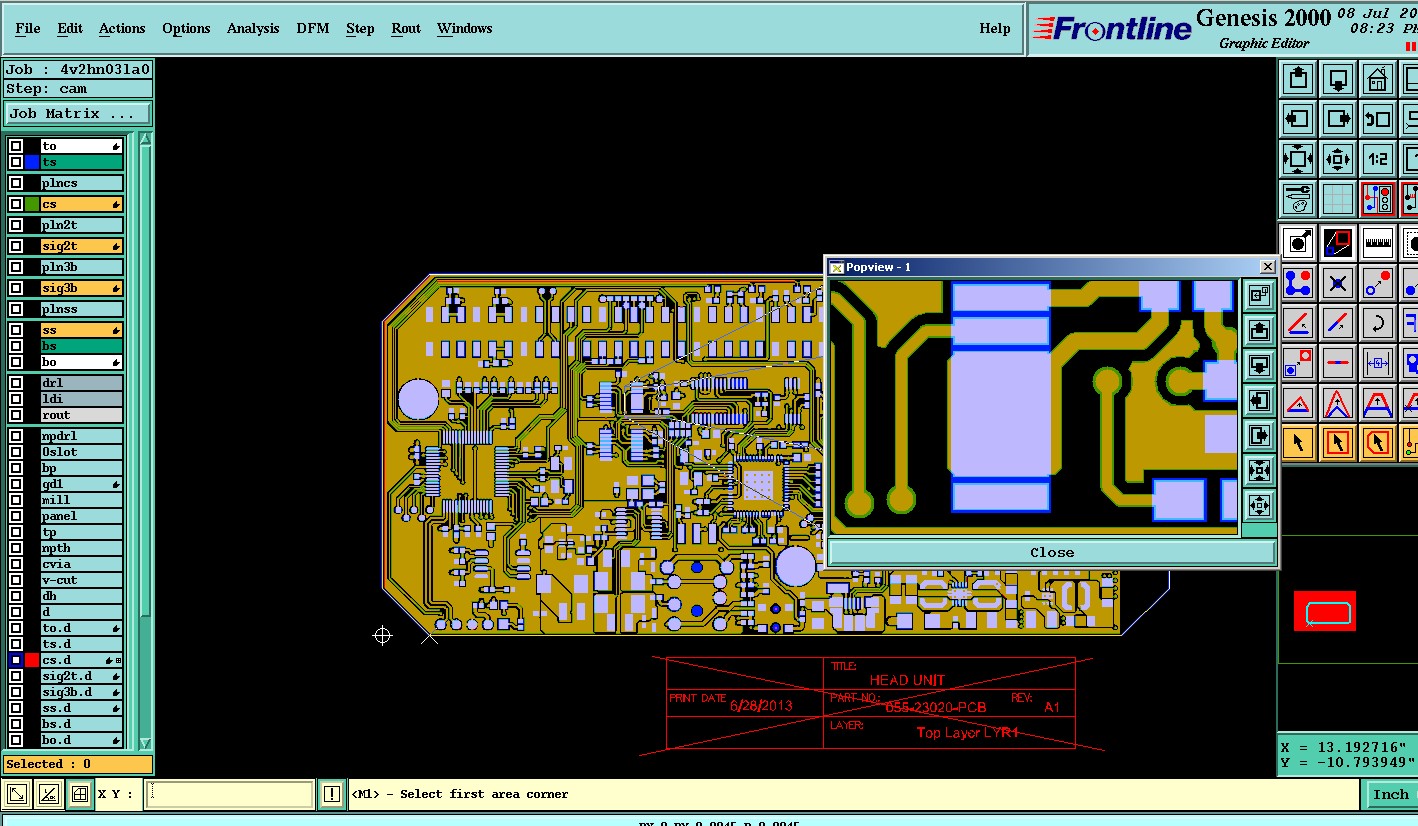
Task: Click the green color swatch of layer cs
Action: (x=32, y=204)
